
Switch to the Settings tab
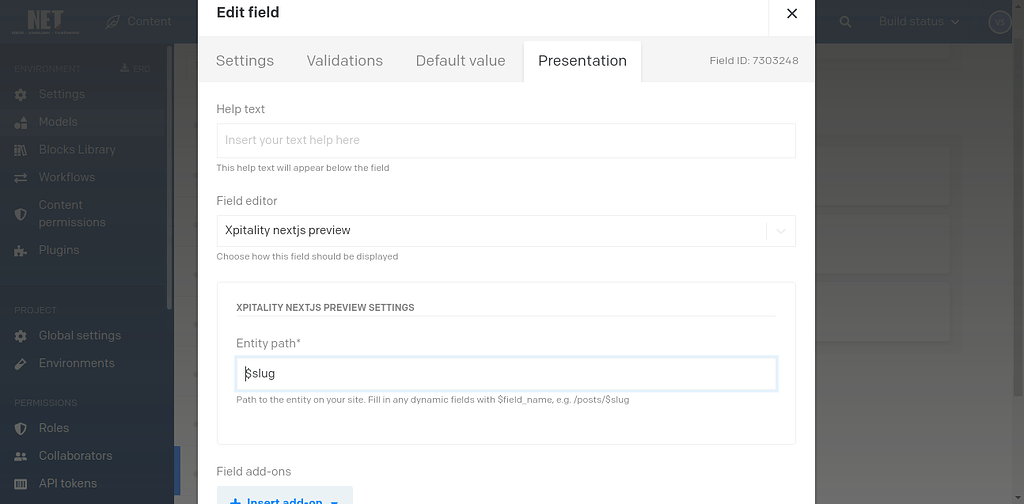245,61
